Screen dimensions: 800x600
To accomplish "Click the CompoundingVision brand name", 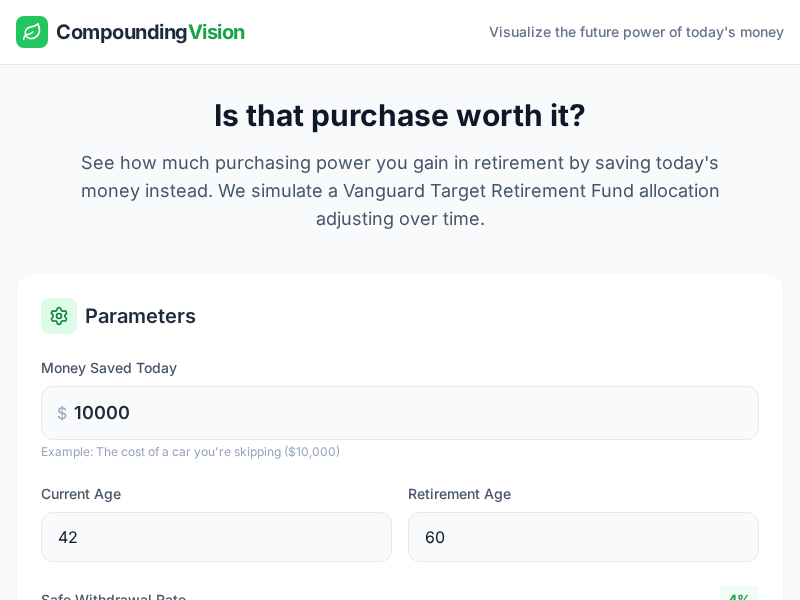I will click(x=150, y=32).
